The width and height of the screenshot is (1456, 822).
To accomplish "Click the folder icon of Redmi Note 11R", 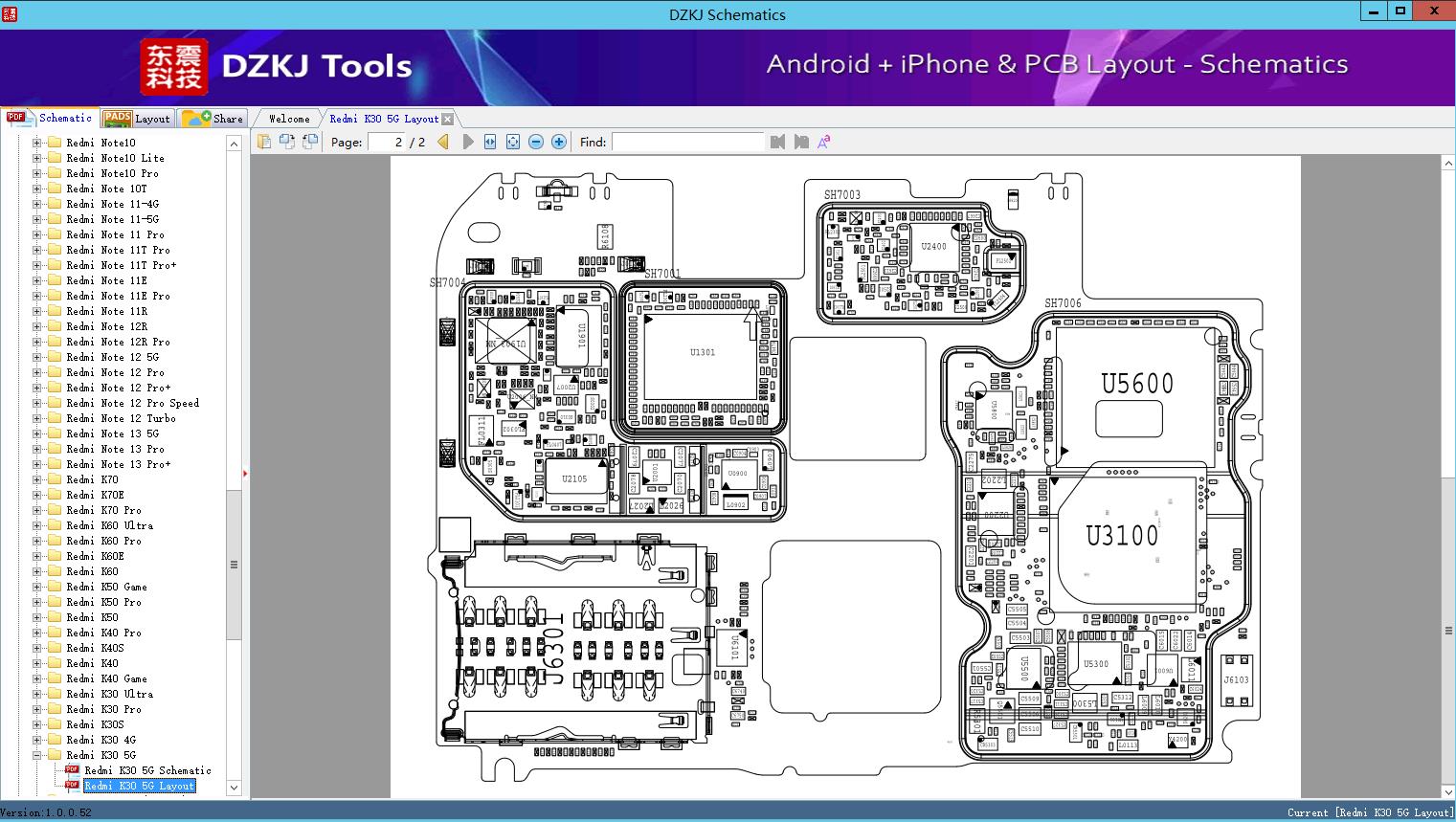I will tap(55, 311).
